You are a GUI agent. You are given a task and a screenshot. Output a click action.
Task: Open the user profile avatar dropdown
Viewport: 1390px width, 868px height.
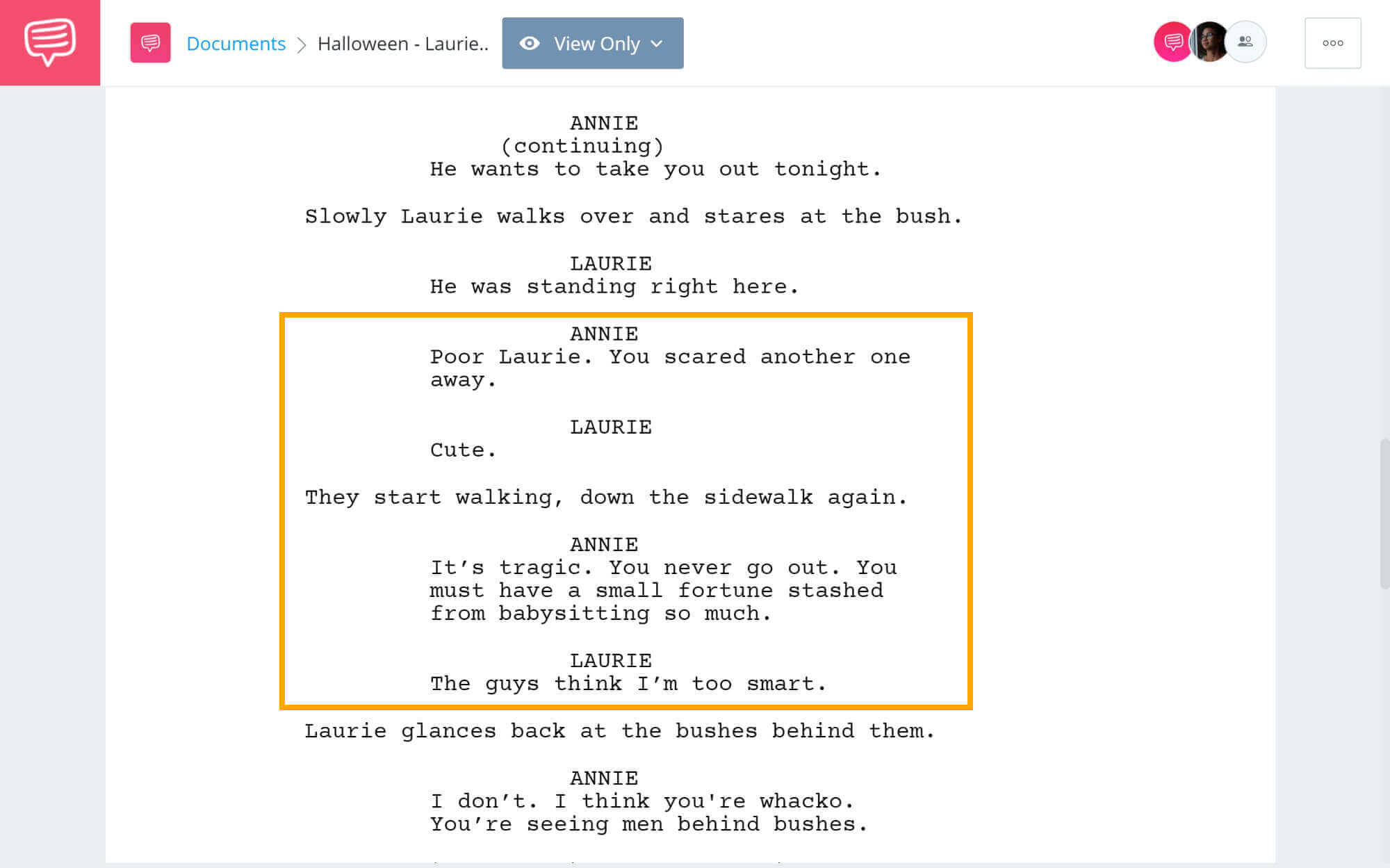[x=1210, y=43]
